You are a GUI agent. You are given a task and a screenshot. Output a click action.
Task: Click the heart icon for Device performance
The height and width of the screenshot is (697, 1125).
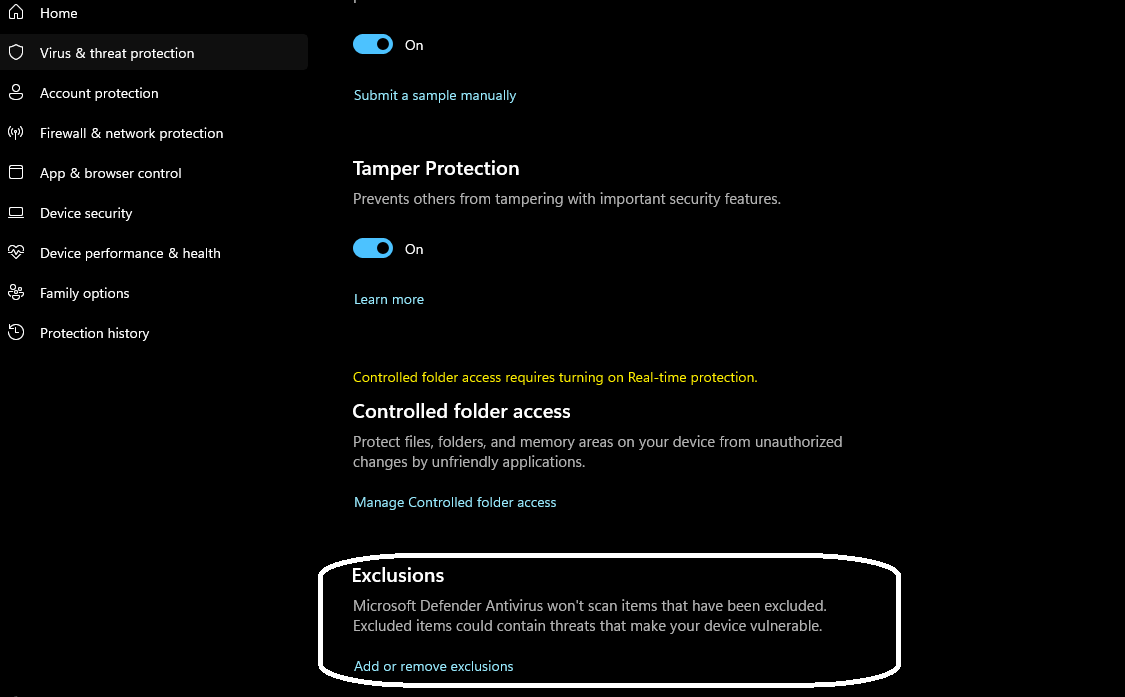pos(16,253)
